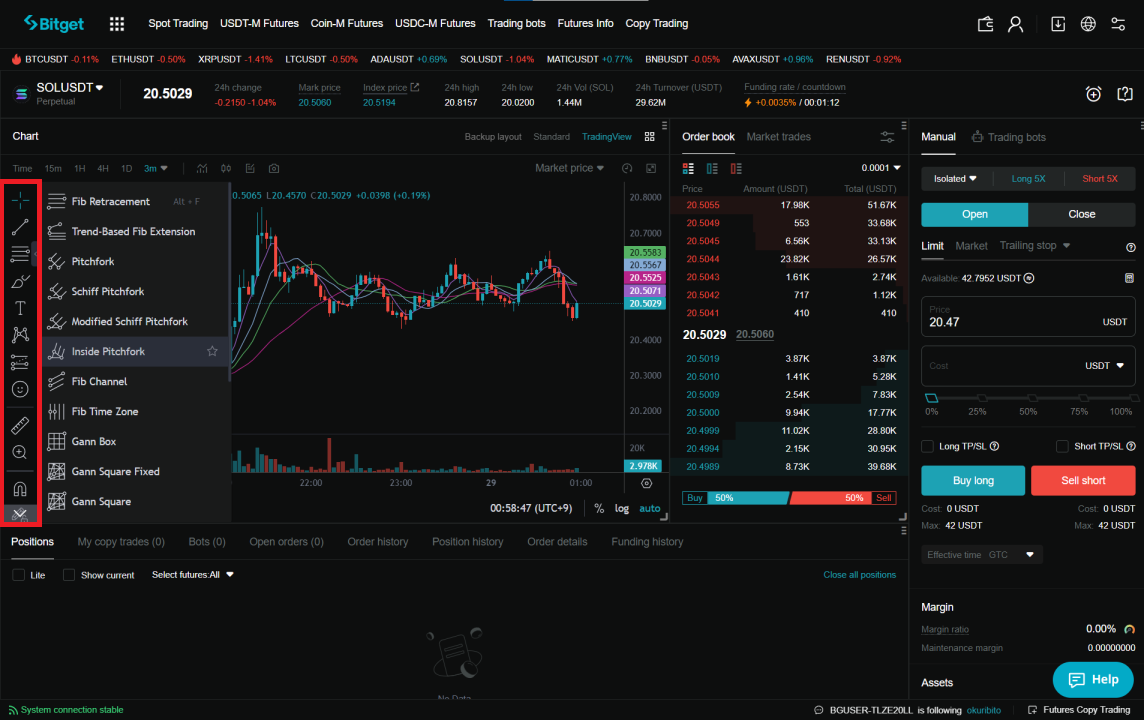
Task: Open the USDT cost unit dropdown
Action: click(1104, 365)
